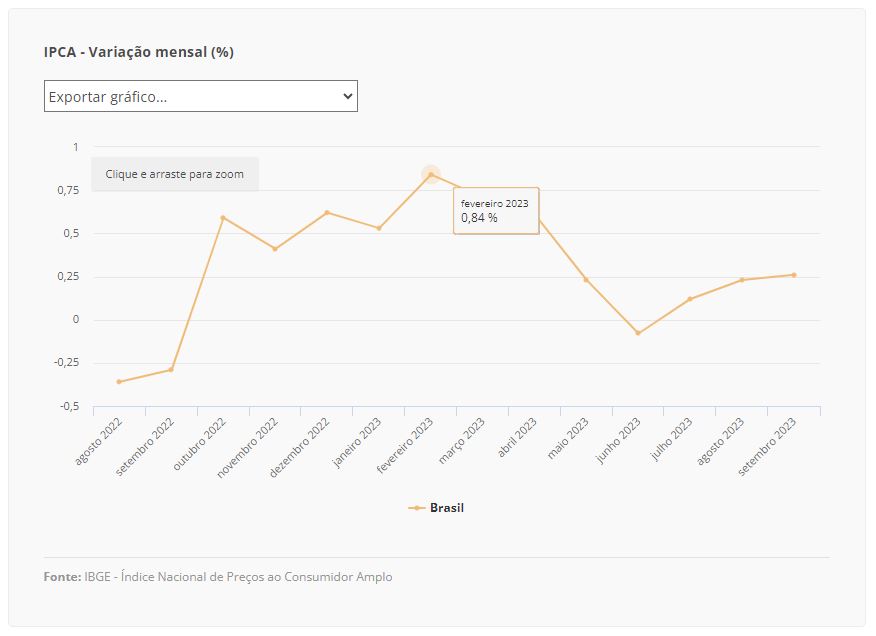The height and width of the screenshot is (636, 876).
Task: Click the "1" y-axis tick label
Action: click(x=75, y=147)
